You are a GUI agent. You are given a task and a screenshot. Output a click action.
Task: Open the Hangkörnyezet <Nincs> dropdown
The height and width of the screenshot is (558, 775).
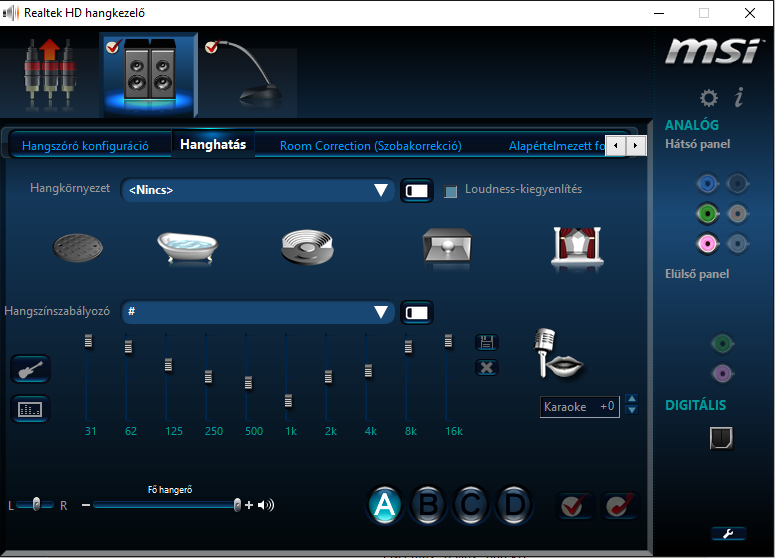click(x=258, y=190)
